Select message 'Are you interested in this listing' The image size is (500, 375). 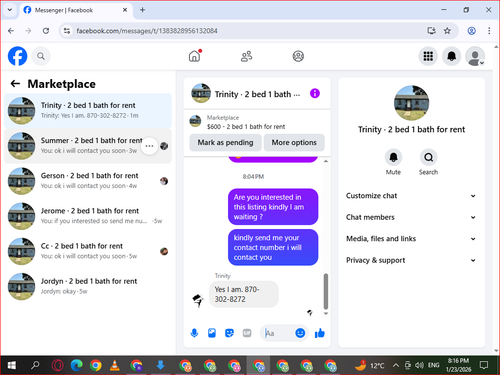(273, 207)
